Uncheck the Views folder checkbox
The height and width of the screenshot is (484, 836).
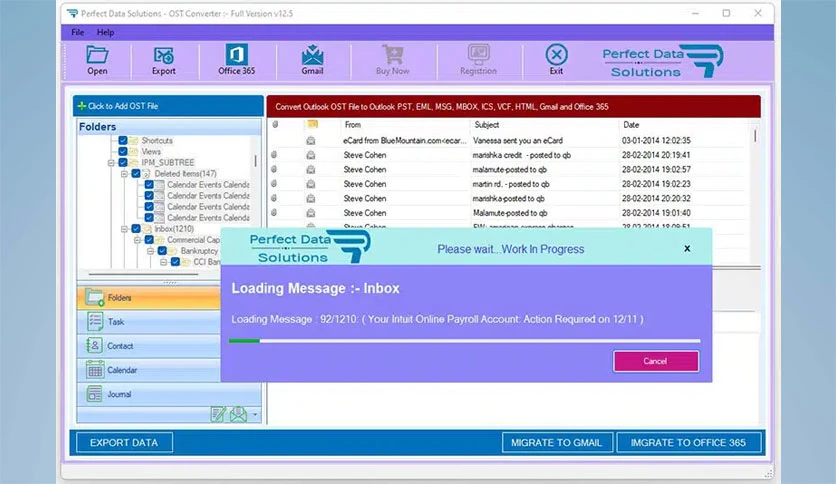click(x=123, y=151)
